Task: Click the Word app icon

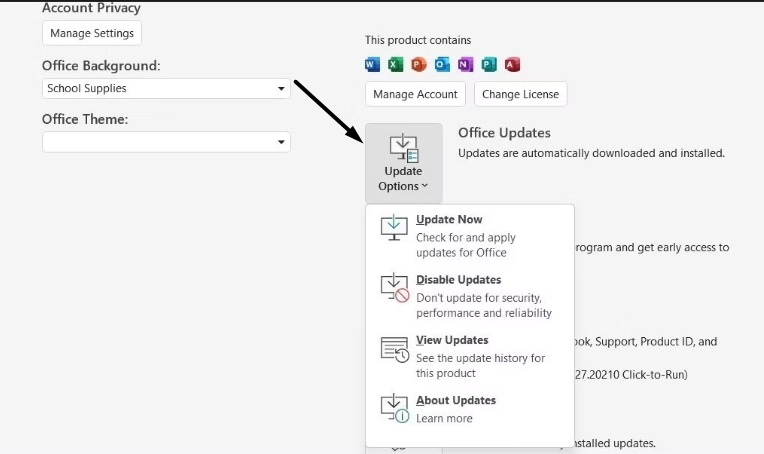Action: point(372,64)
